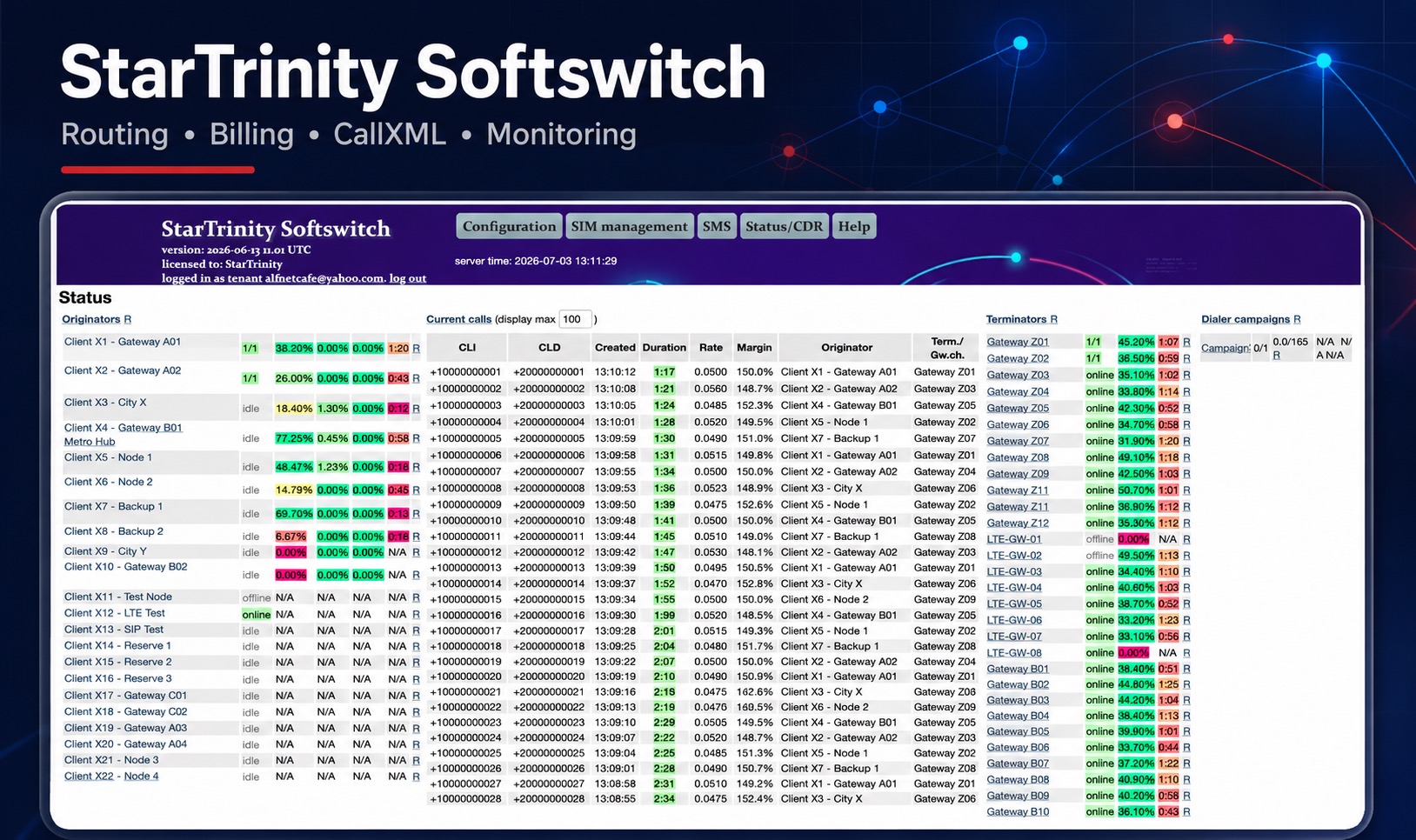Open LTE-GW-01 terminator link

pos(1014,539)
